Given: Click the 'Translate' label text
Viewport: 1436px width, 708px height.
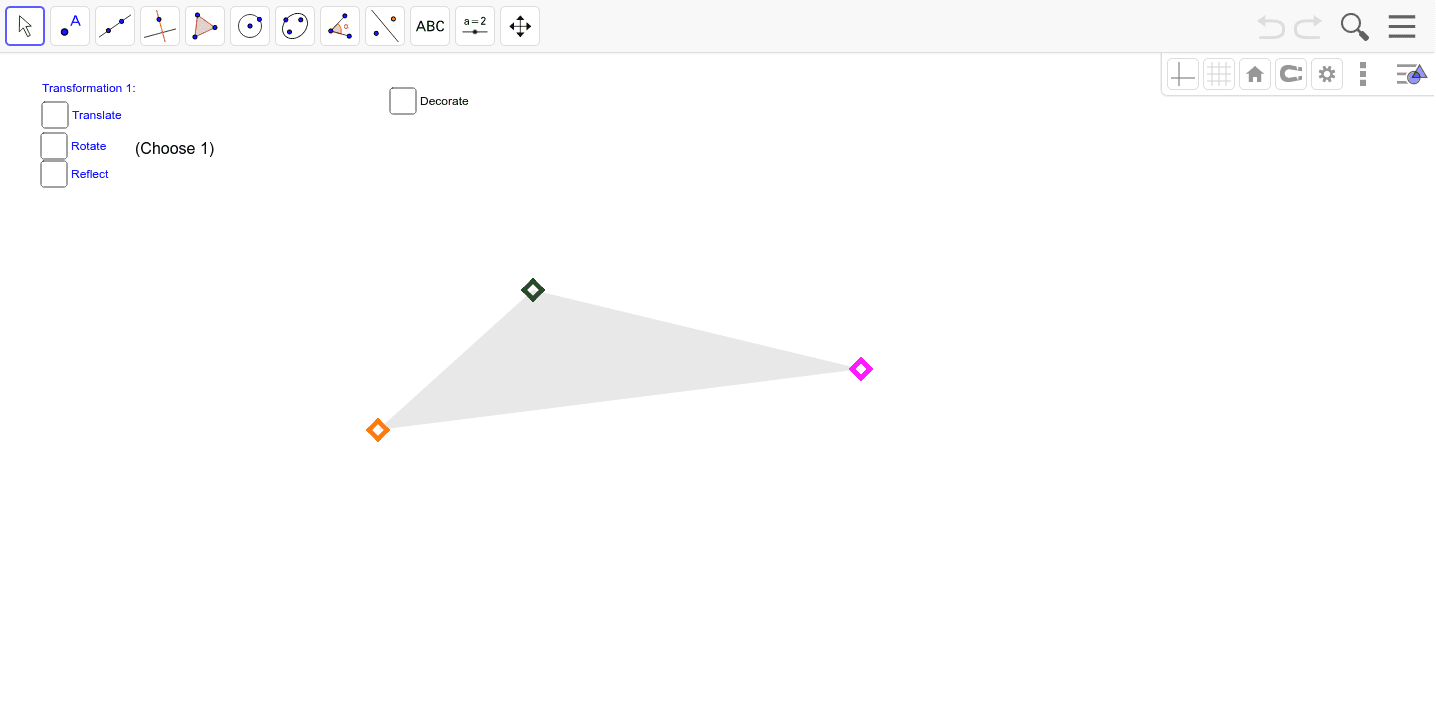Looking at the screenshot, I should pyautogui.click(x=97, y=115).
